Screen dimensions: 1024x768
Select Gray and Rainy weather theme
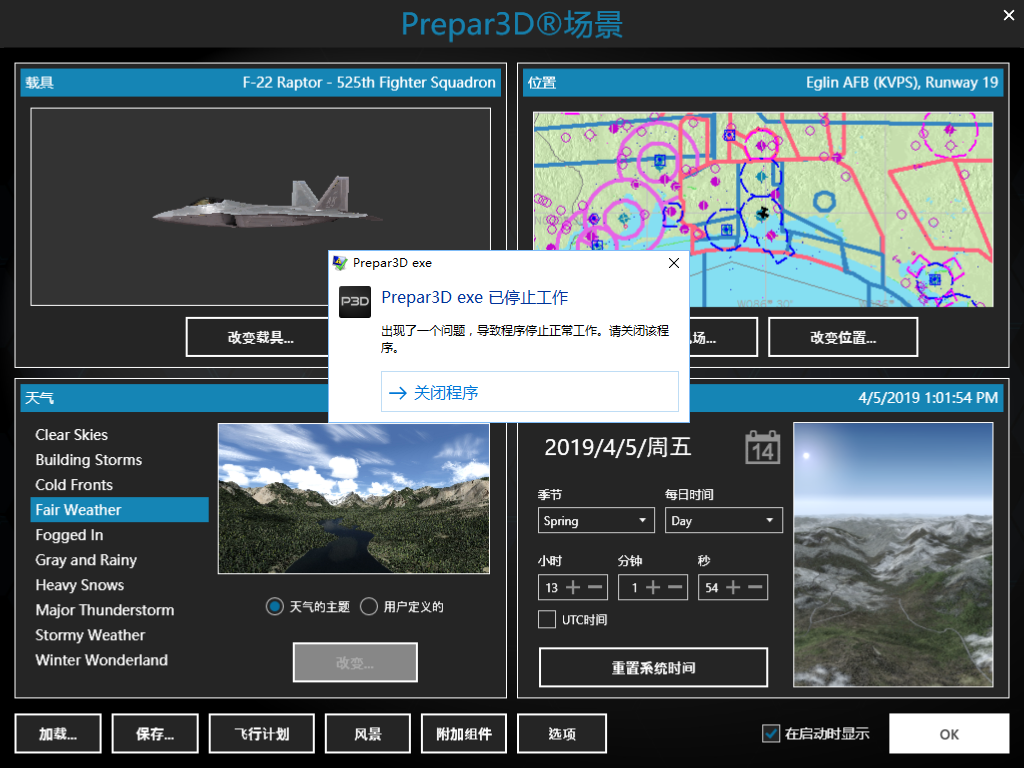coord(120,560)
